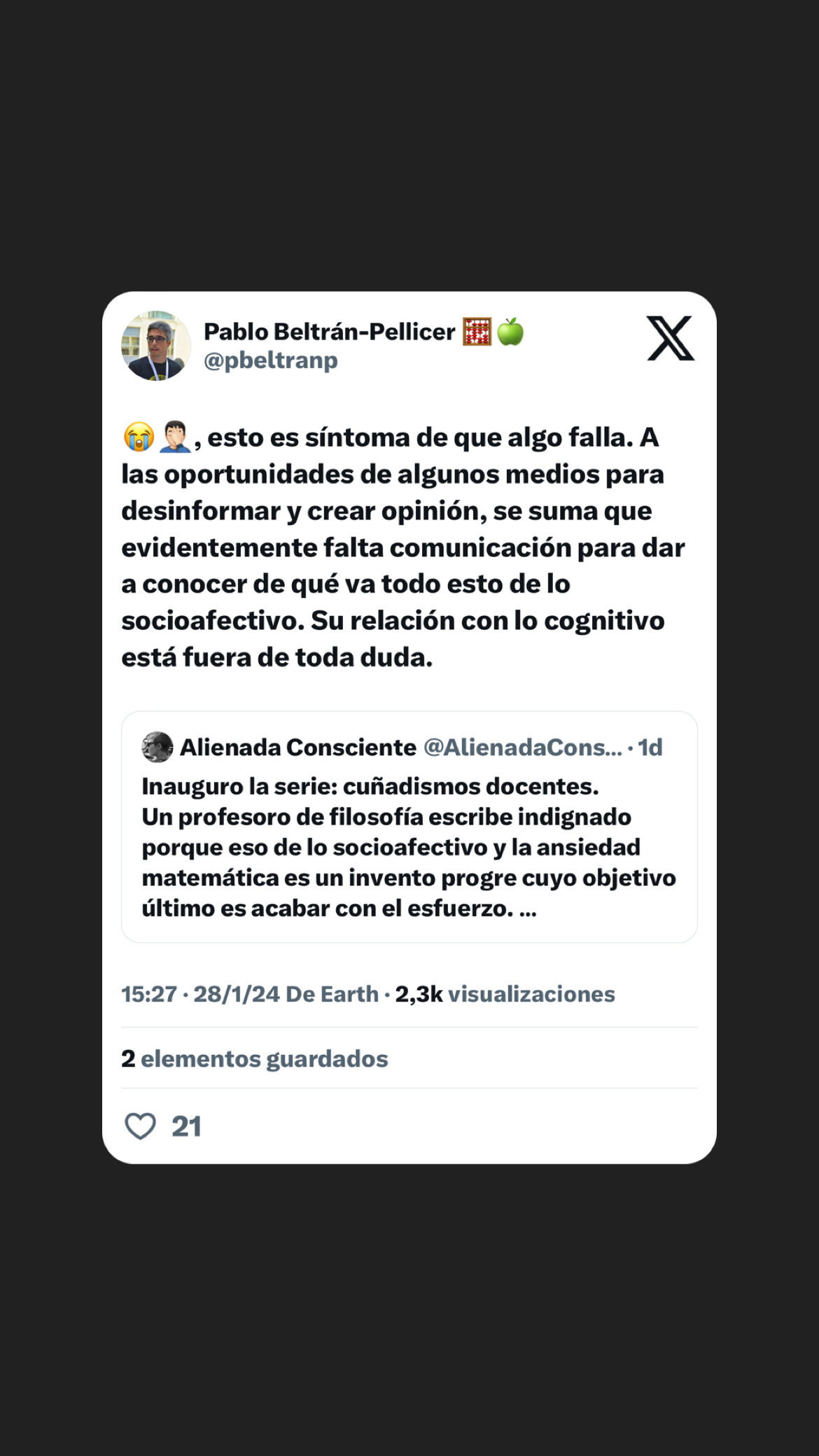The width and height of the screenshot is (819, 1456).
Task: Expand the truncated quoted tweet via the ellipsis
Action: click(528, 909)
